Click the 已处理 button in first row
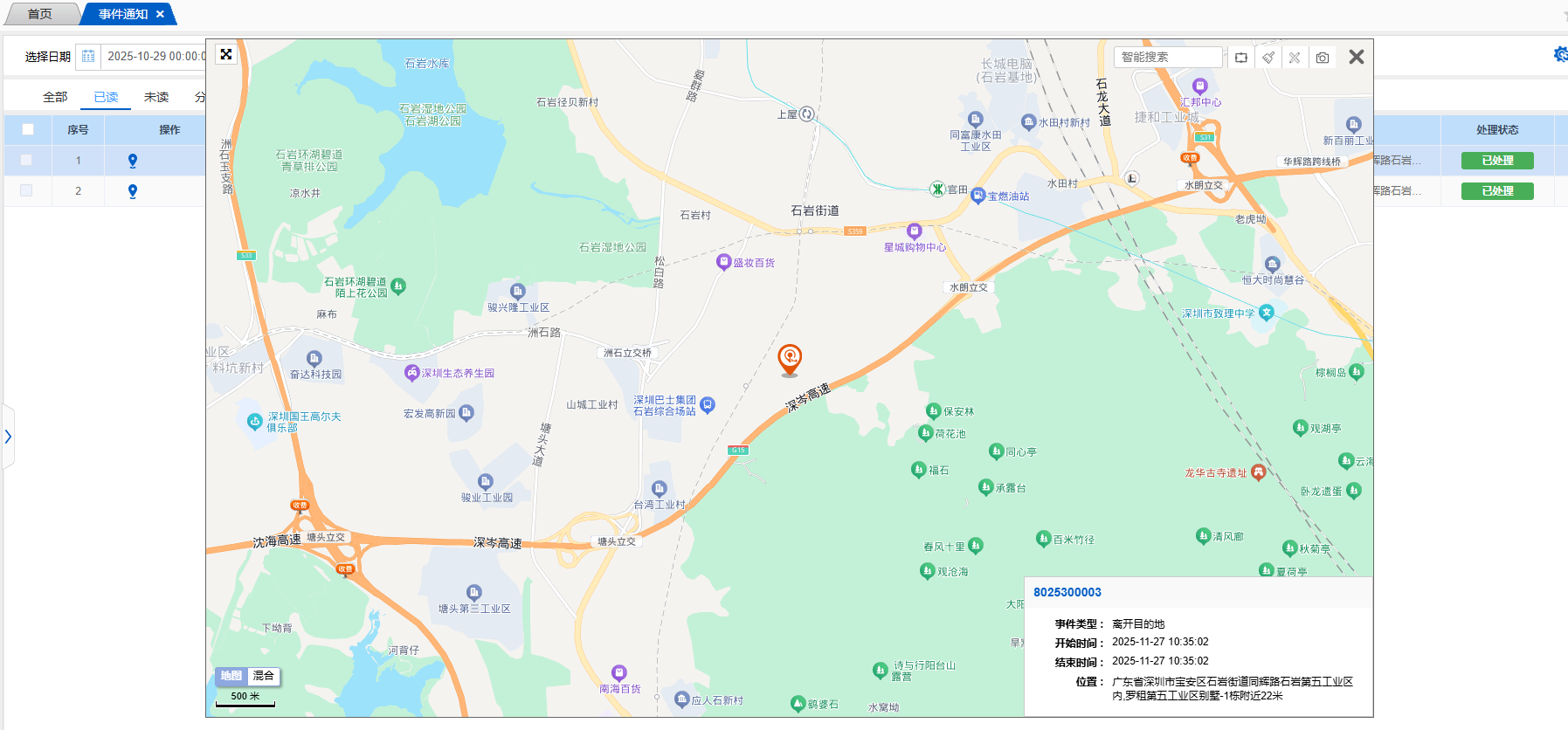The height and width of the screenshot is (730, 1568). pyautogui.click(x=1497, y=161)
